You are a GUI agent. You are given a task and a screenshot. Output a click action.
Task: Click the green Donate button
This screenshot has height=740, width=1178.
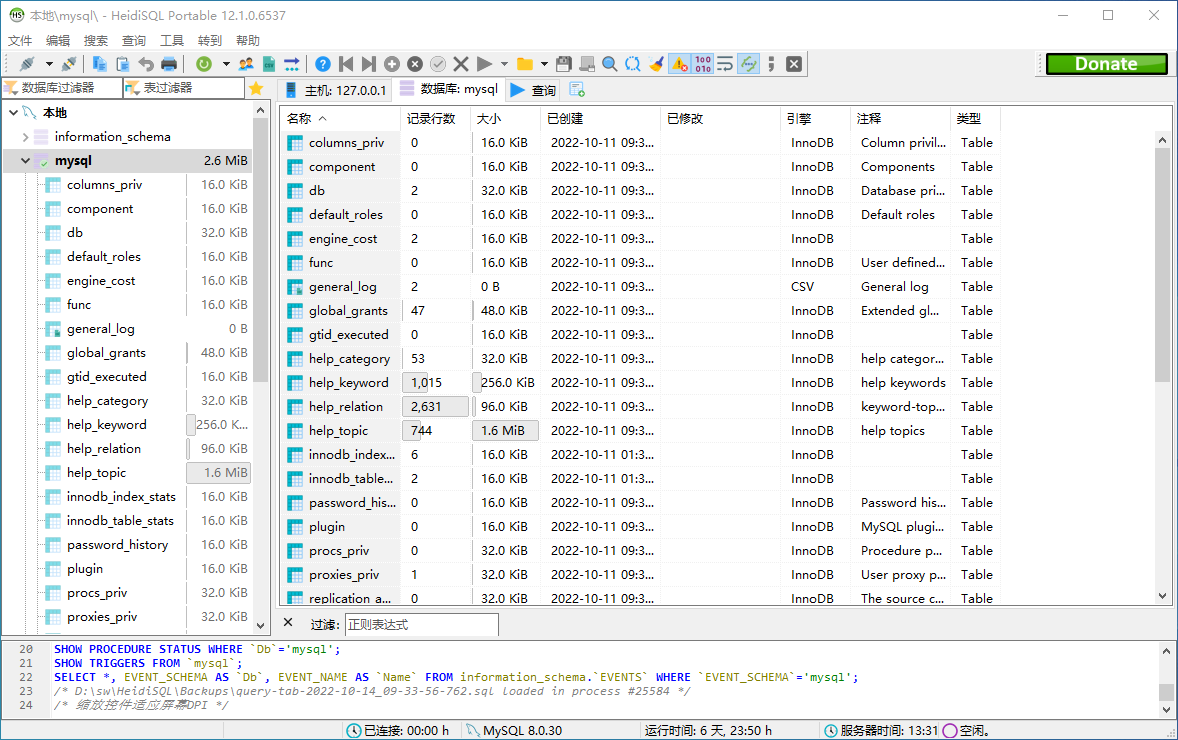pos(1107,64)
